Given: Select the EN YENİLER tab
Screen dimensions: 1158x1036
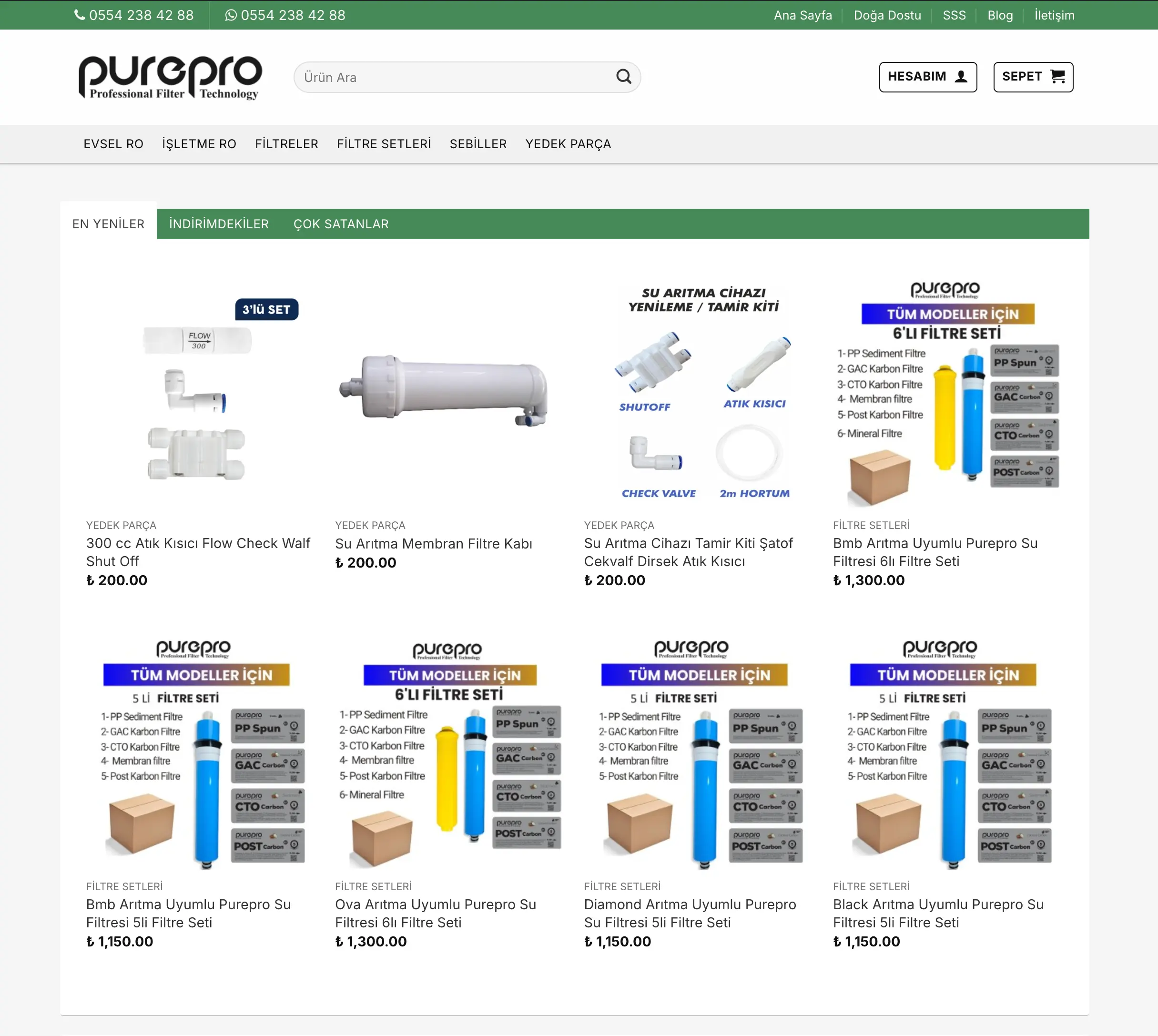Looking at the screenshot, I should pyautogui.click(x=108, y=223).
